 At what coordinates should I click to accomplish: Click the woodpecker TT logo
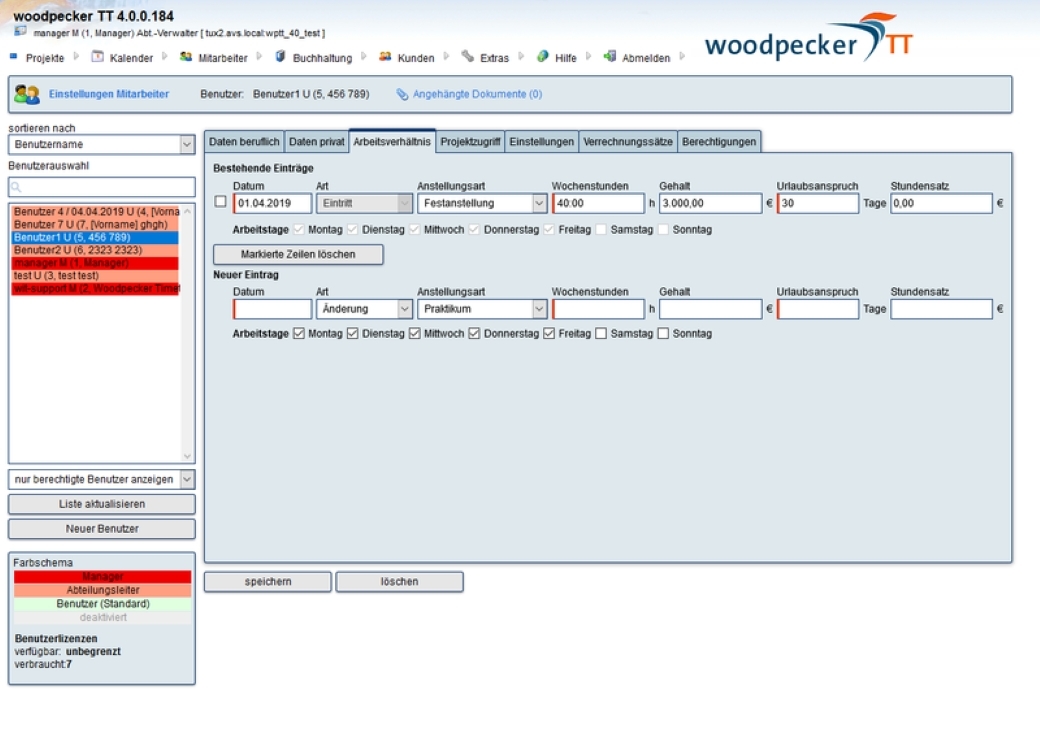[809, 38]
